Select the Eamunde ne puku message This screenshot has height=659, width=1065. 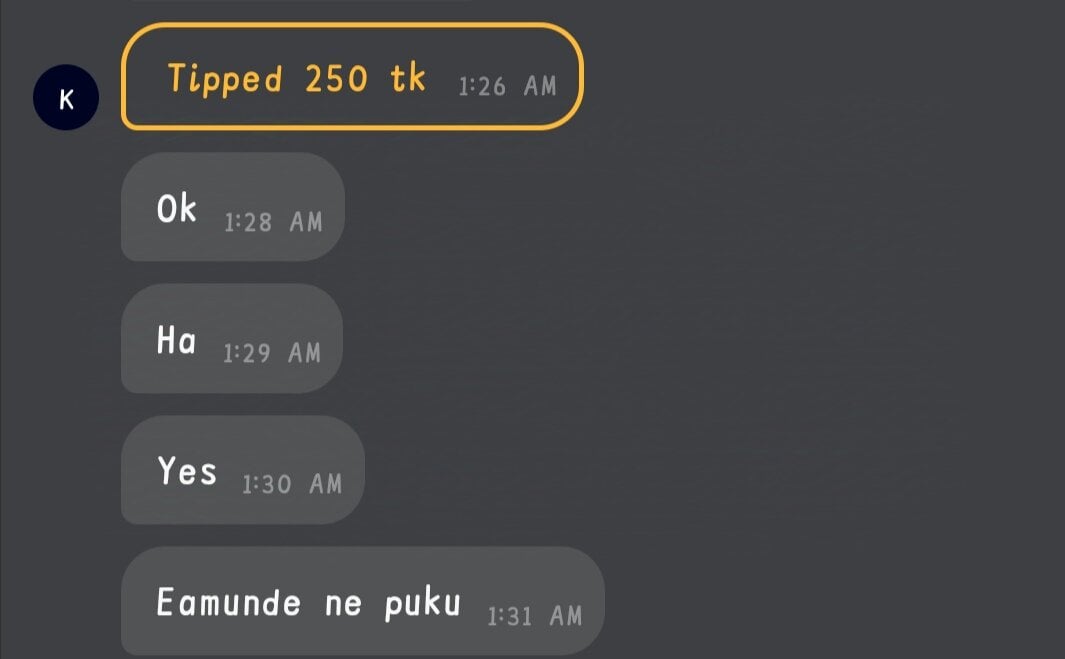[x=363, y=601]
